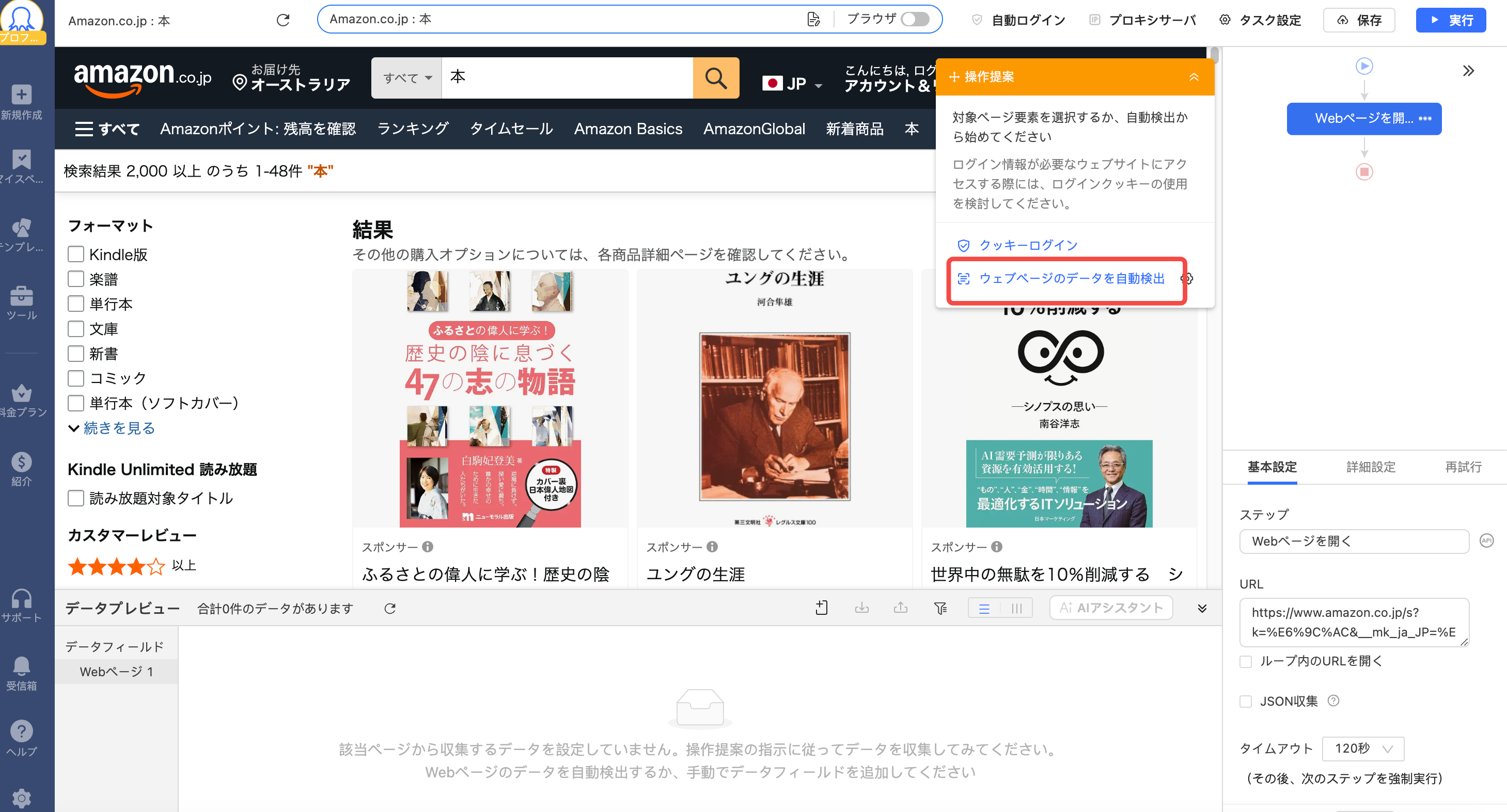Viewport: 1507px width, 812px height.
Task: Open ランキング in Amazon nav bar
Action: point(413,129)
